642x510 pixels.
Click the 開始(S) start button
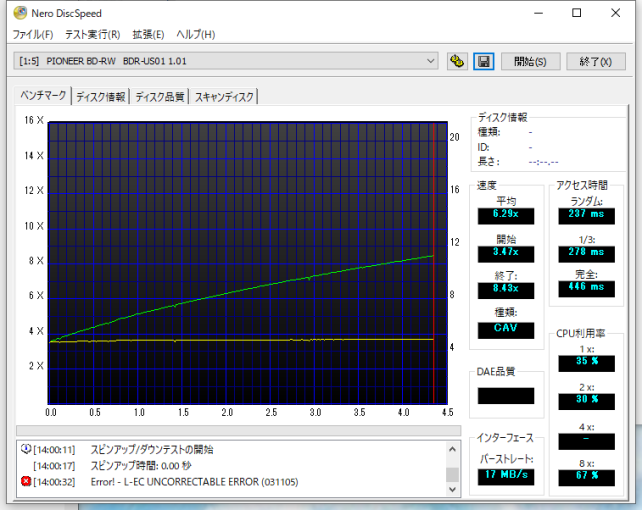530,61
